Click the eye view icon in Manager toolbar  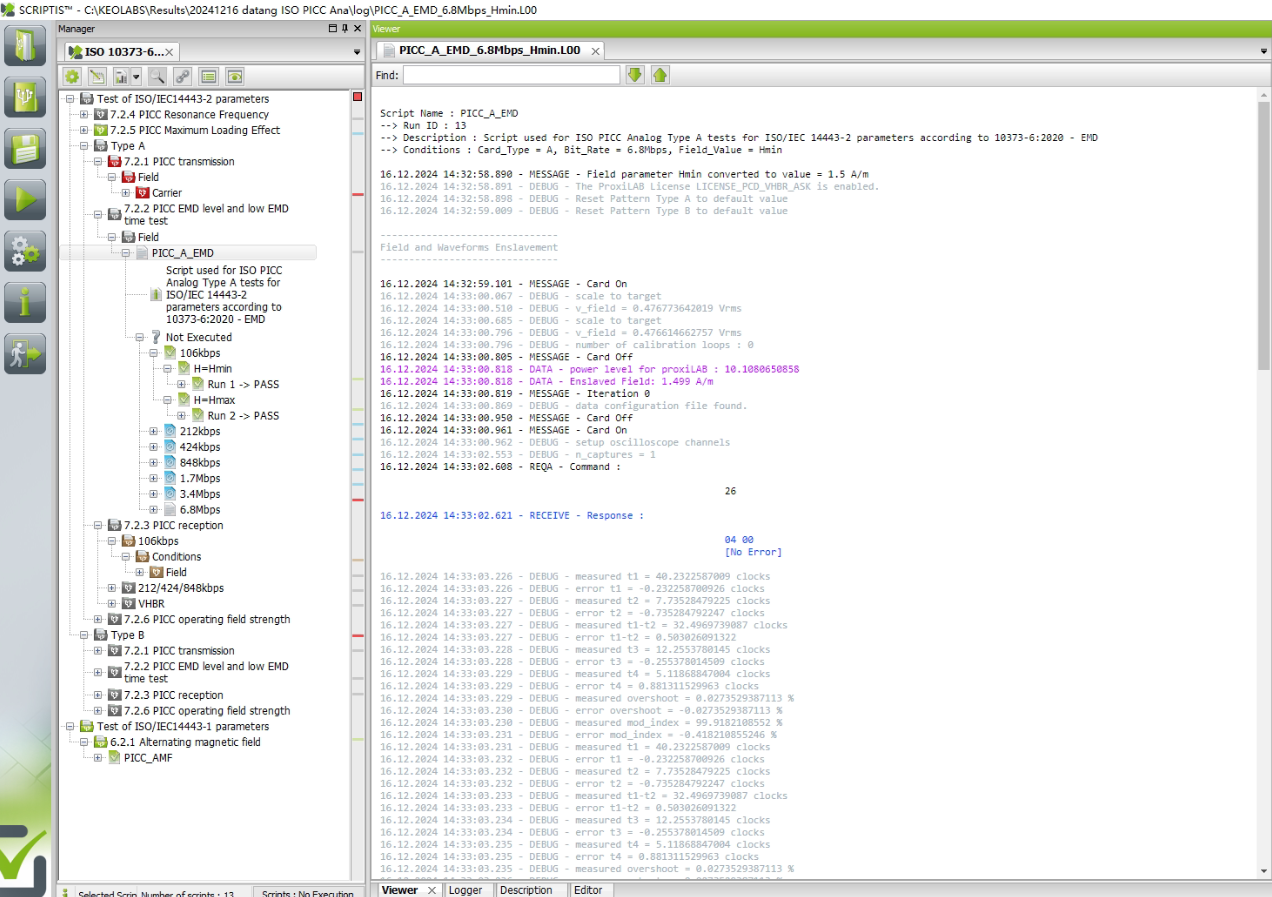click(235, 76)
